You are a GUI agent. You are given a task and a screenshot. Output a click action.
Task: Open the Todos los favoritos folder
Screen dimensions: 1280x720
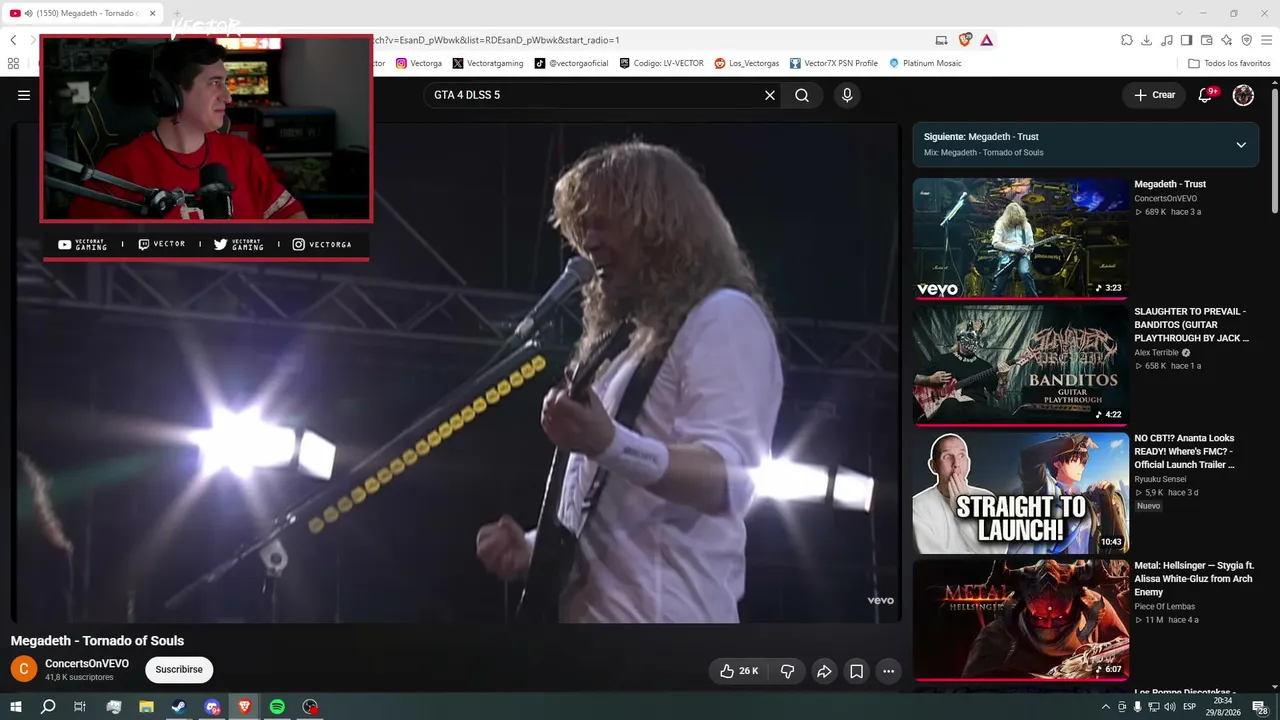pyautogui.click(x=1229, y=63)
